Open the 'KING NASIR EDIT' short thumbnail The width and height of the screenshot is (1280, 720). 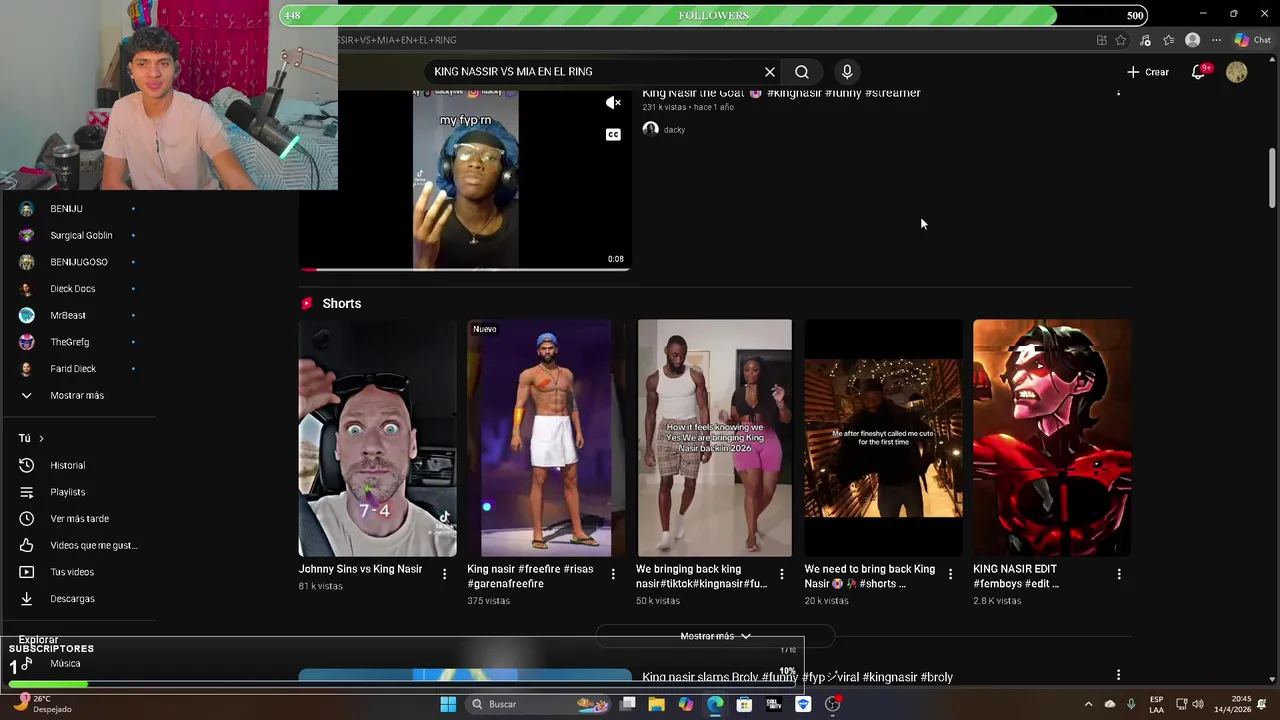pyautogui.click(x=1052, y=438)
